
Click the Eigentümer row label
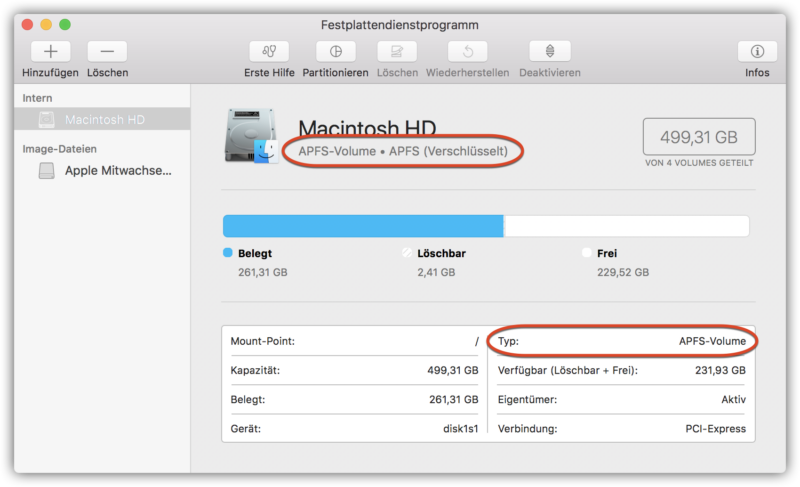[528, 400]
